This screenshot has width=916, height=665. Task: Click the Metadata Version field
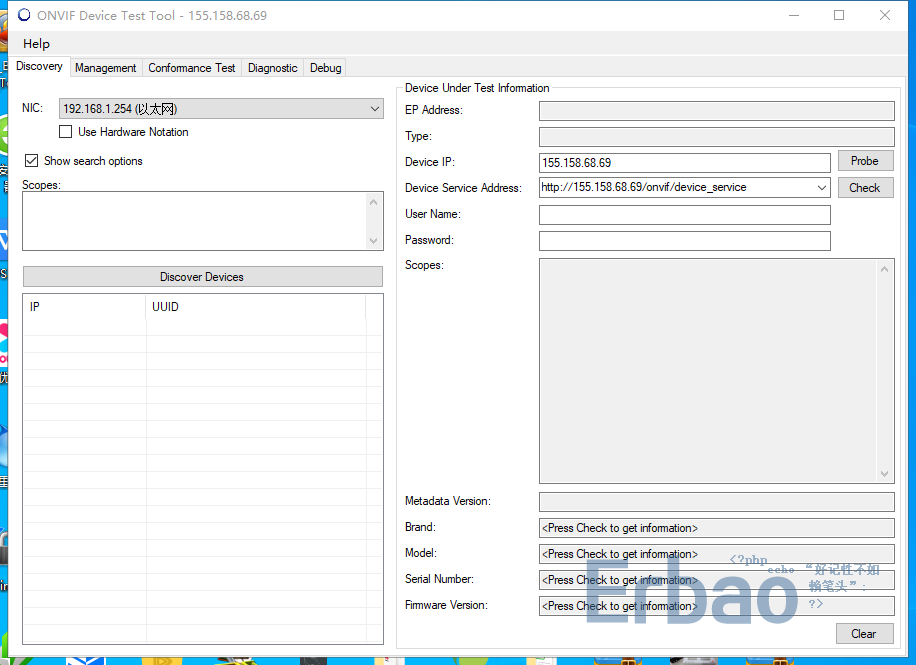click(x=716, y=502)
